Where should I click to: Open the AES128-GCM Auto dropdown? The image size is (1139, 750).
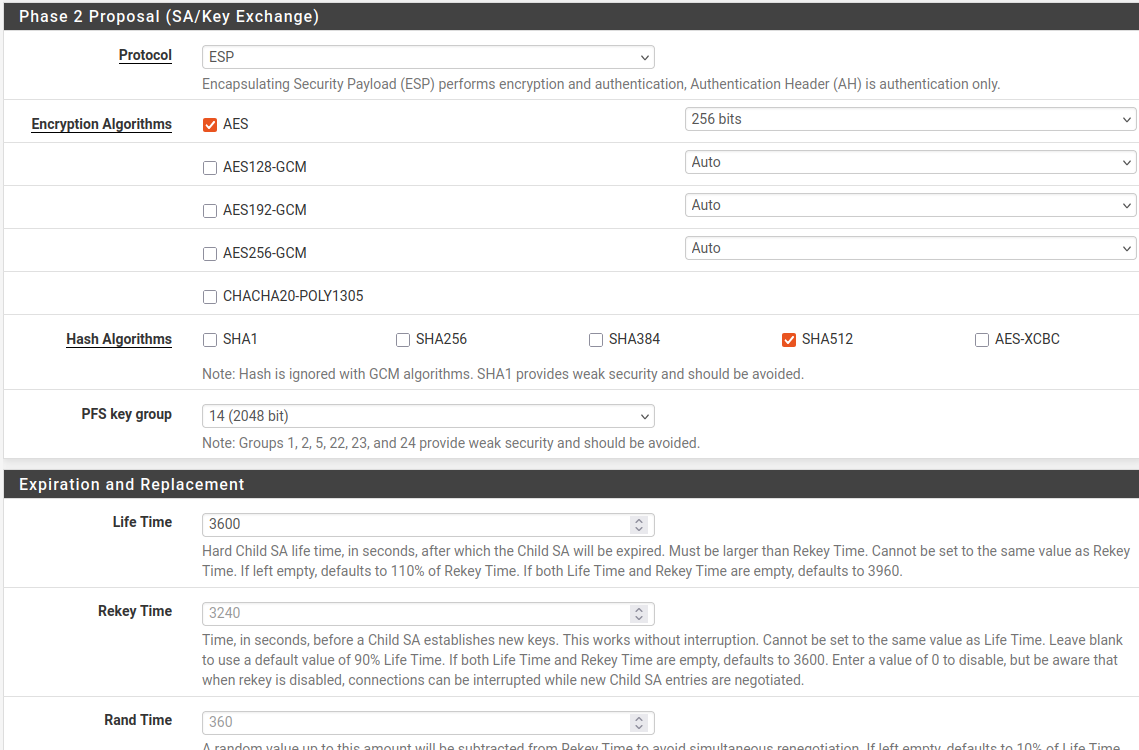(x=910, y=162)
